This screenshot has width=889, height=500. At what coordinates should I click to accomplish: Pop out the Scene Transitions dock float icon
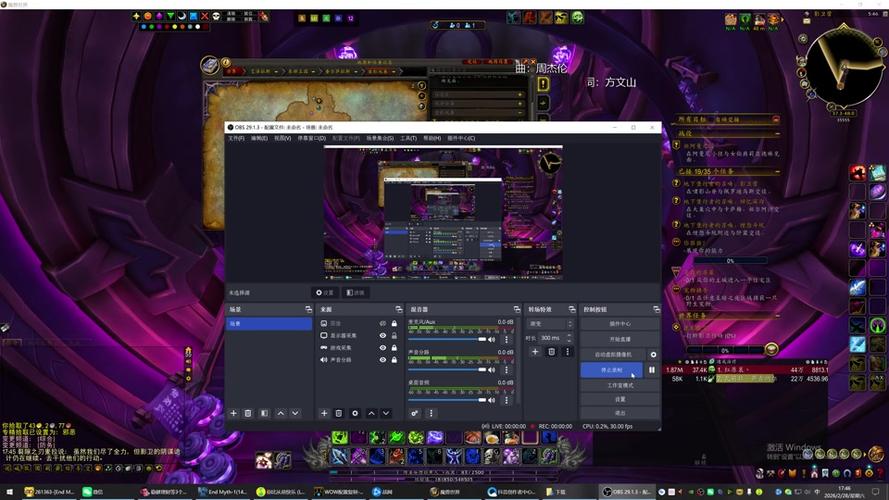[x=572, y=309]
